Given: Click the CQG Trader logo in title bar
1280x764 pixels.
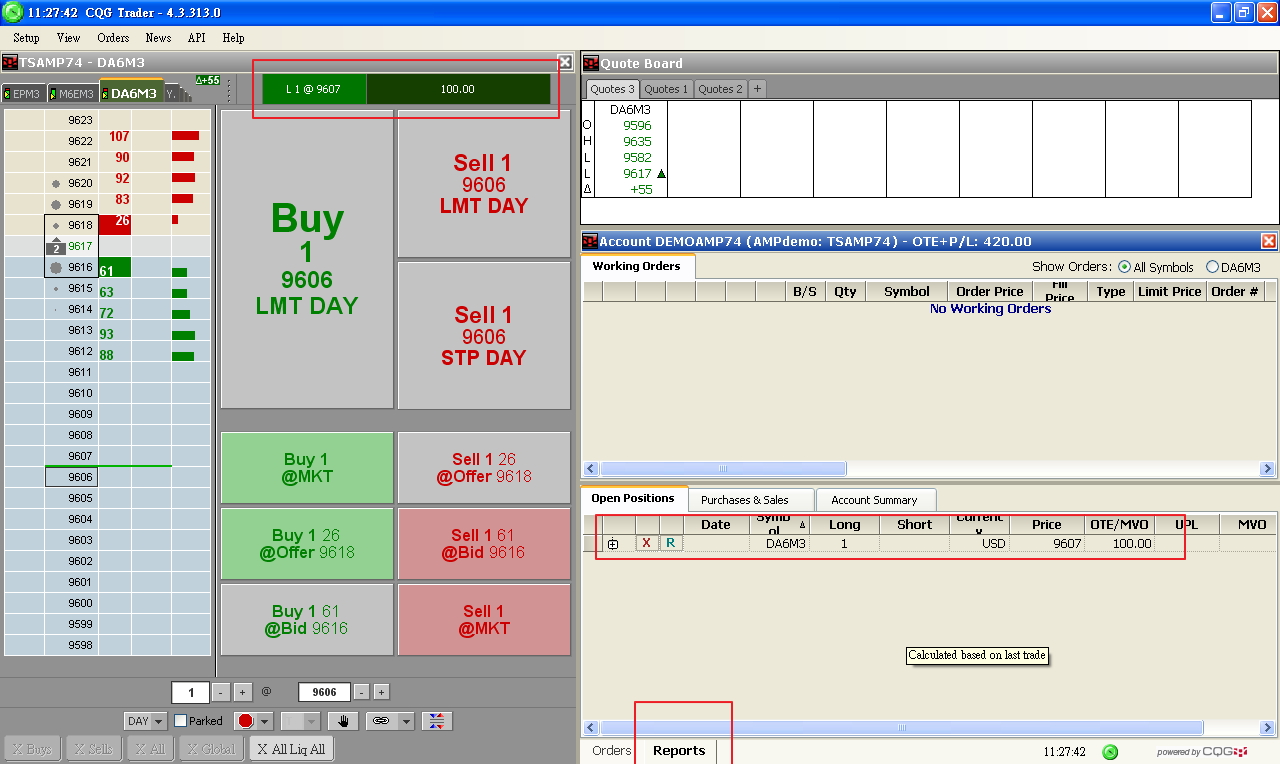Looking at the screenshot, I should pyautogui.click(x=12, y=13).
